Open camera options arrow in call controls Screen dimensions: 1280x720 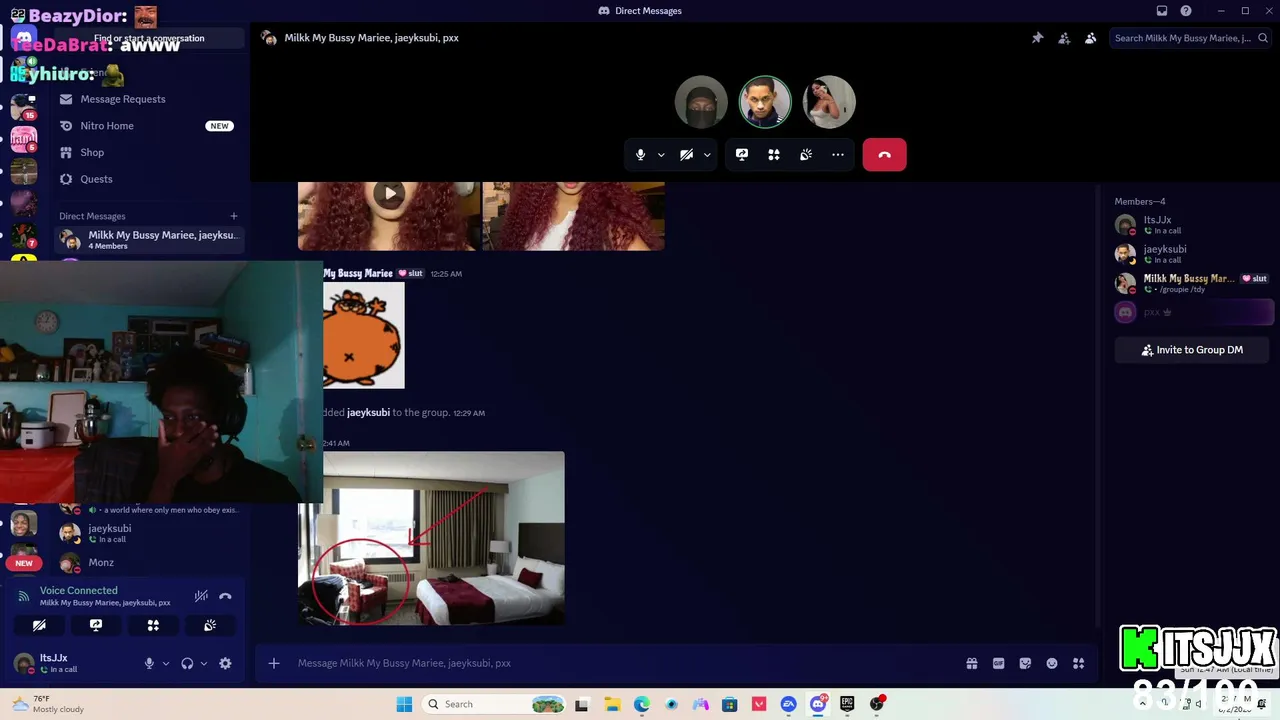[x=707, y=155]
